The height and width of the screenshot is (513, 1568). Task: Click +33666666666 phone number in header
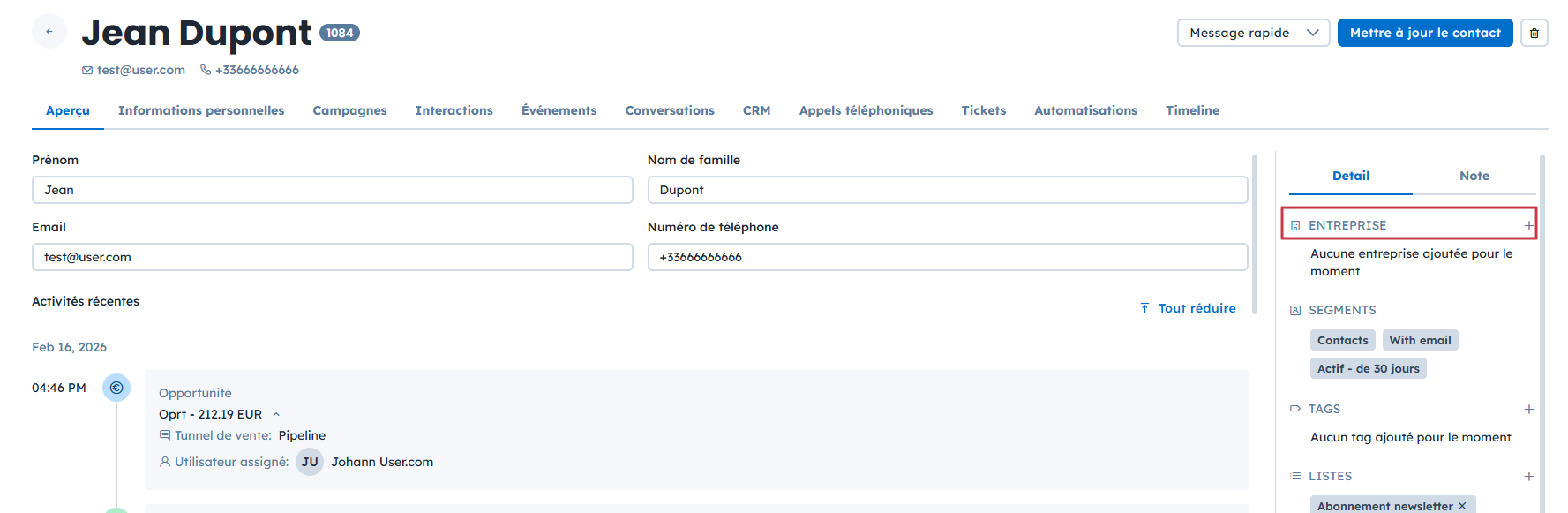257,70
